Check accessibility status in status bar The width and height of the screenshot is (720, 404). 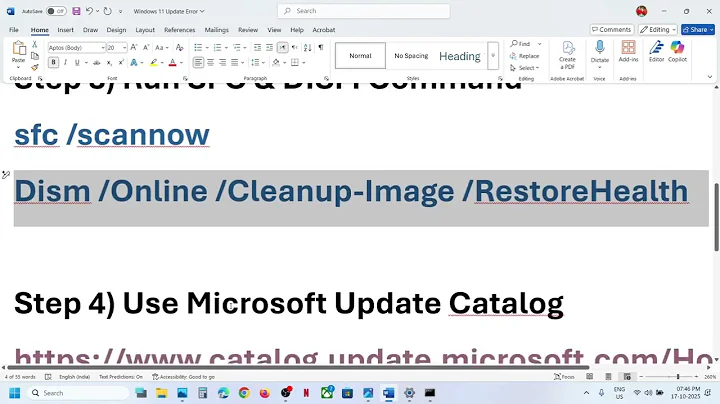coord(184,376)
